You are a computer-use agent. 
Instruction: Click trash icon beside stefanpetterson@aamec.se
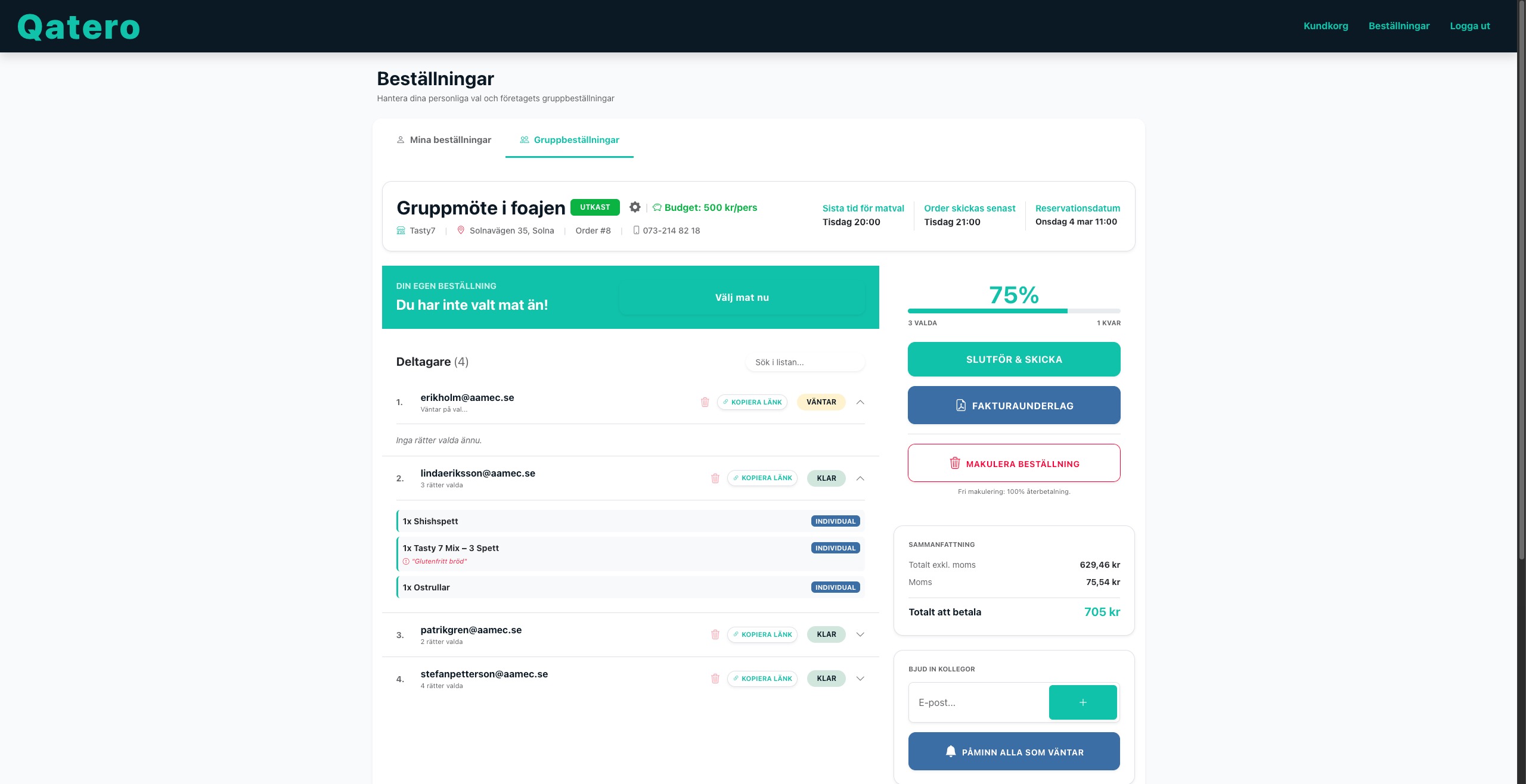click(715, 679)
